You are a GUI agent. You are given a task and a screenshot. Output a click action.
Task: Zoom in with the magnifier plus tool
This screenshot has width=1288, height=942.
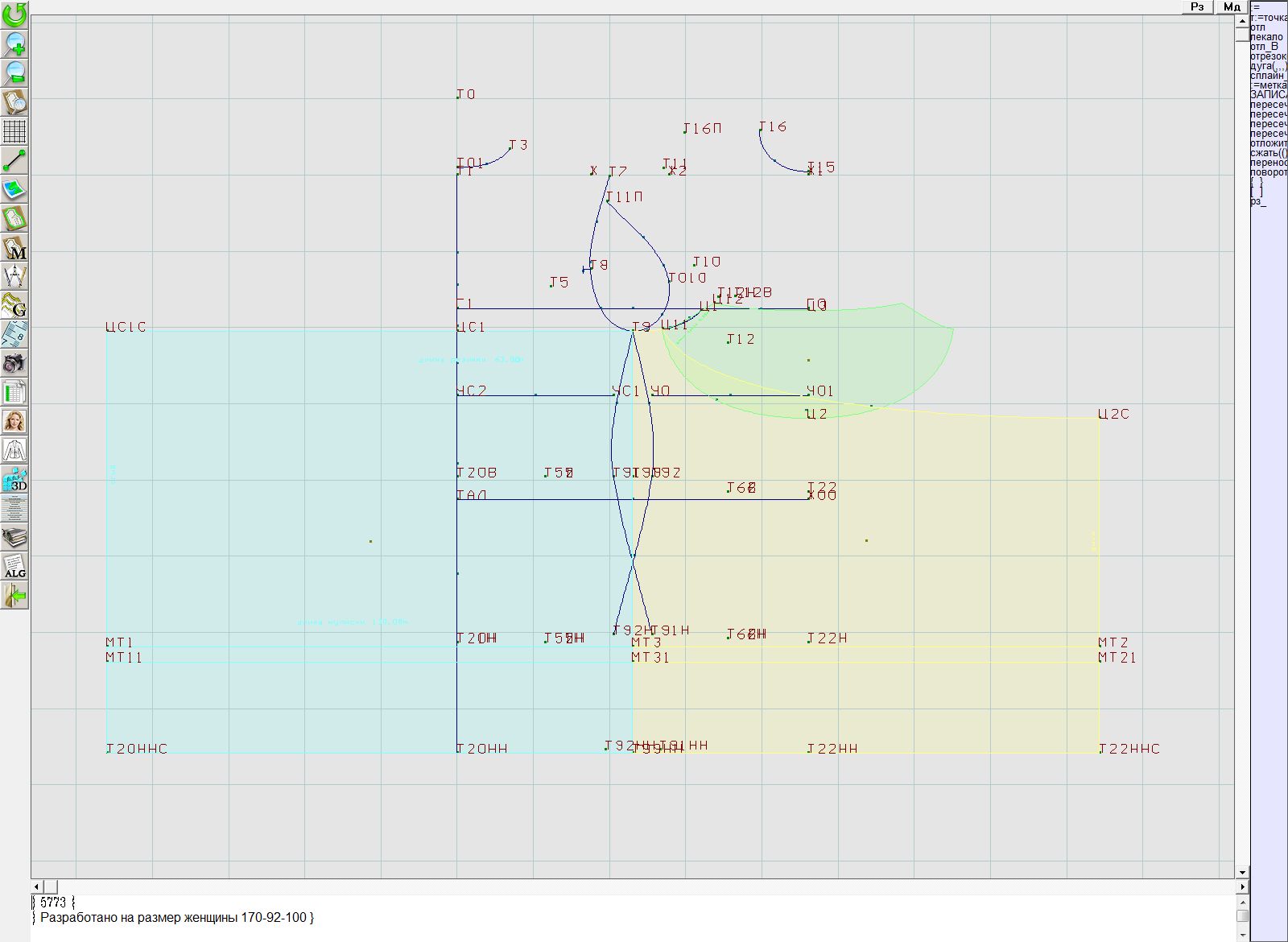[x=14, y=43]
